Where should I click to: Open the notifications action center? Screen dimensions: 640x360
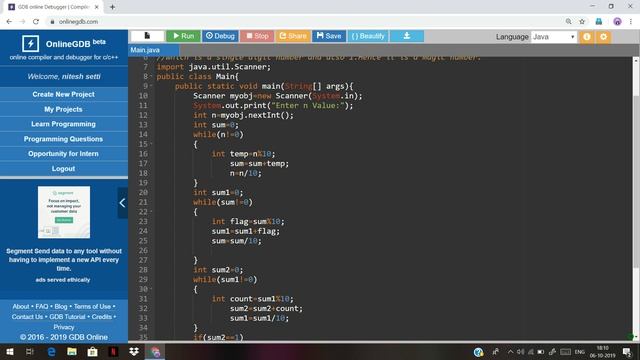coord(627,351)
